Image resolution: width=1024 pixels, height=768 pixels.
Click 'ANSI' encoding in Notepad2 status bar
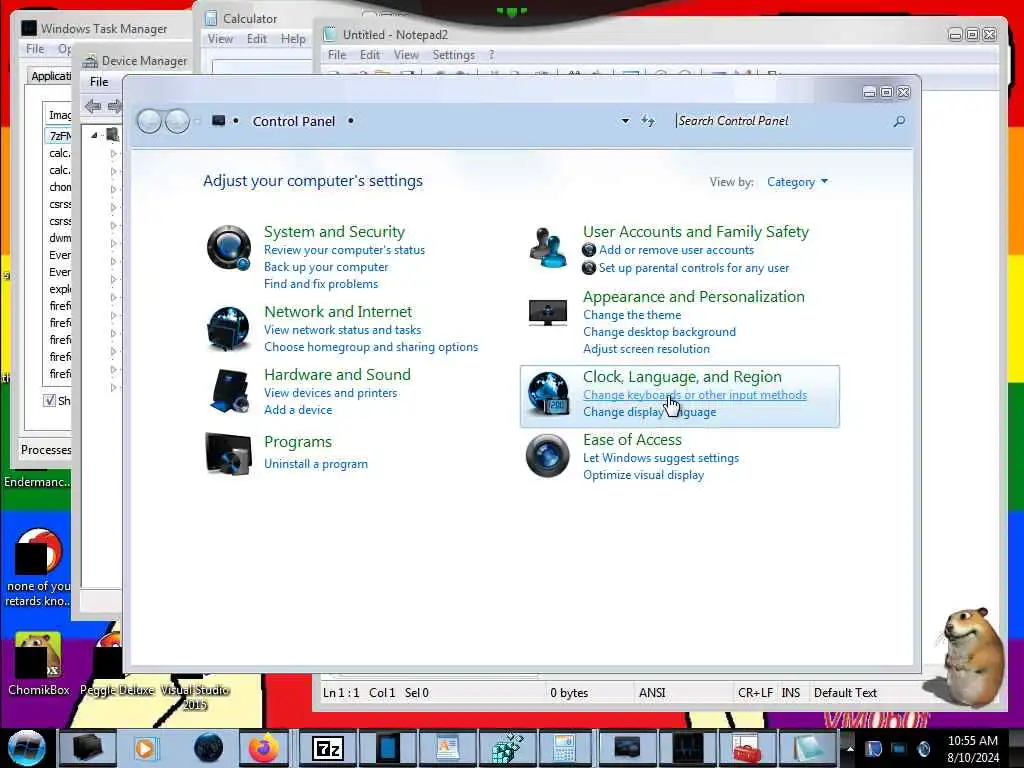tap(652, 693)
